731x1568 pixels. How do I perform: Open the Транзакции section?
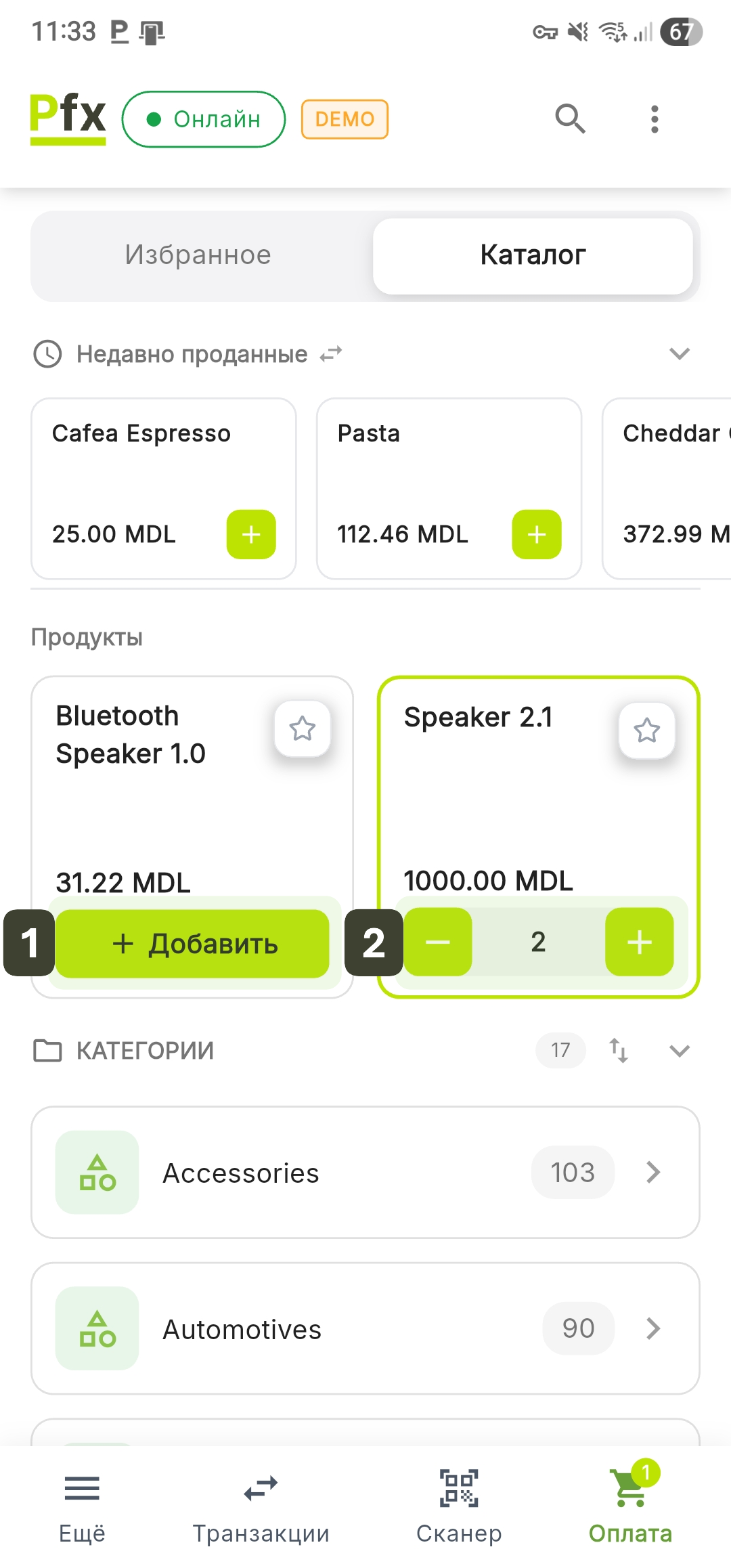click(261, 1503)
